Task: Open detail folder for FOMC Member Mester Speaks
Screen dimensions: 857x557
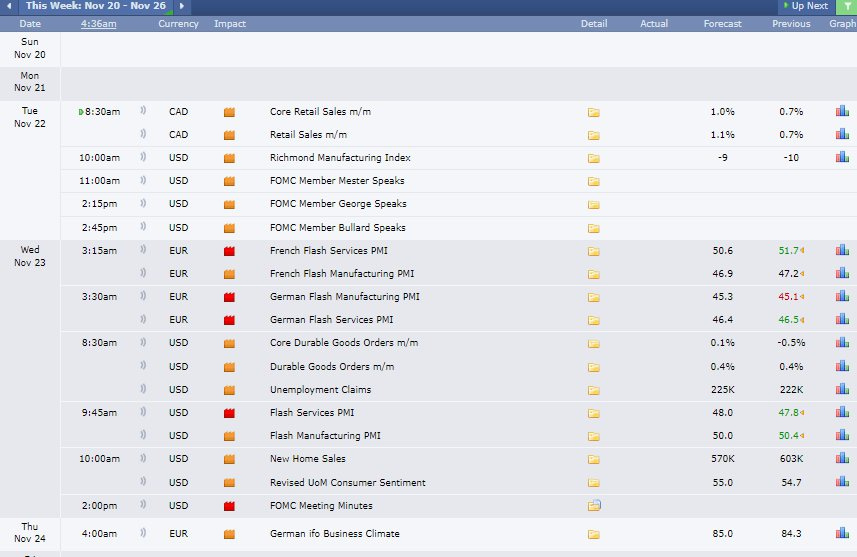Action: tap(594, 181)
